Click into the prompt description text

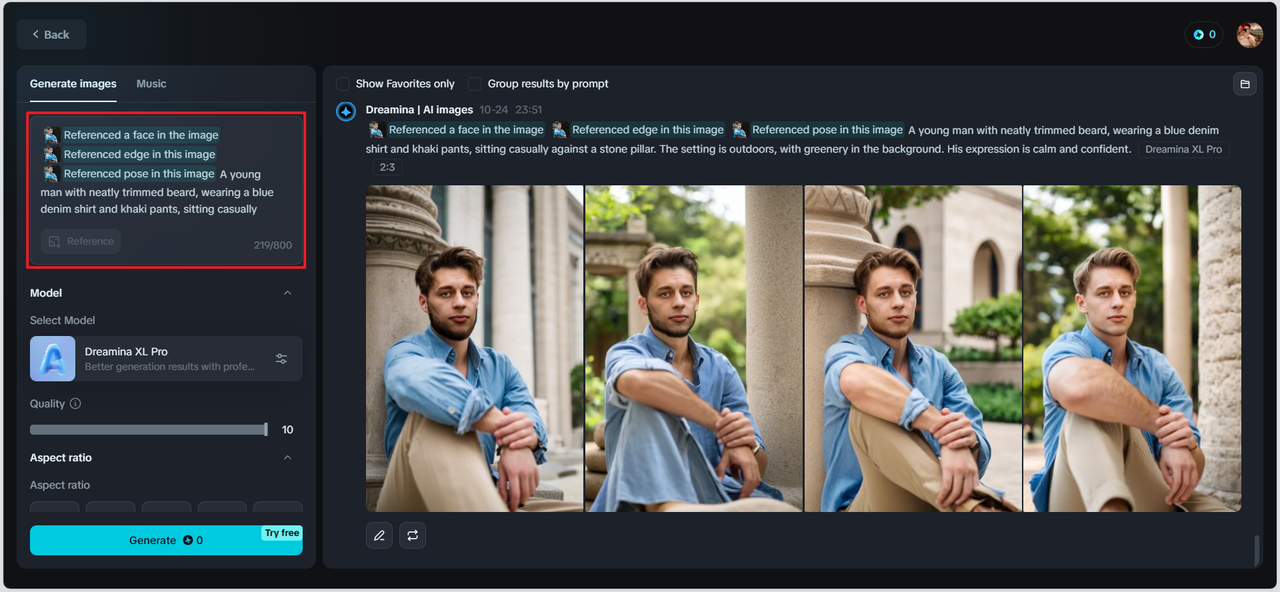point(157,192)
